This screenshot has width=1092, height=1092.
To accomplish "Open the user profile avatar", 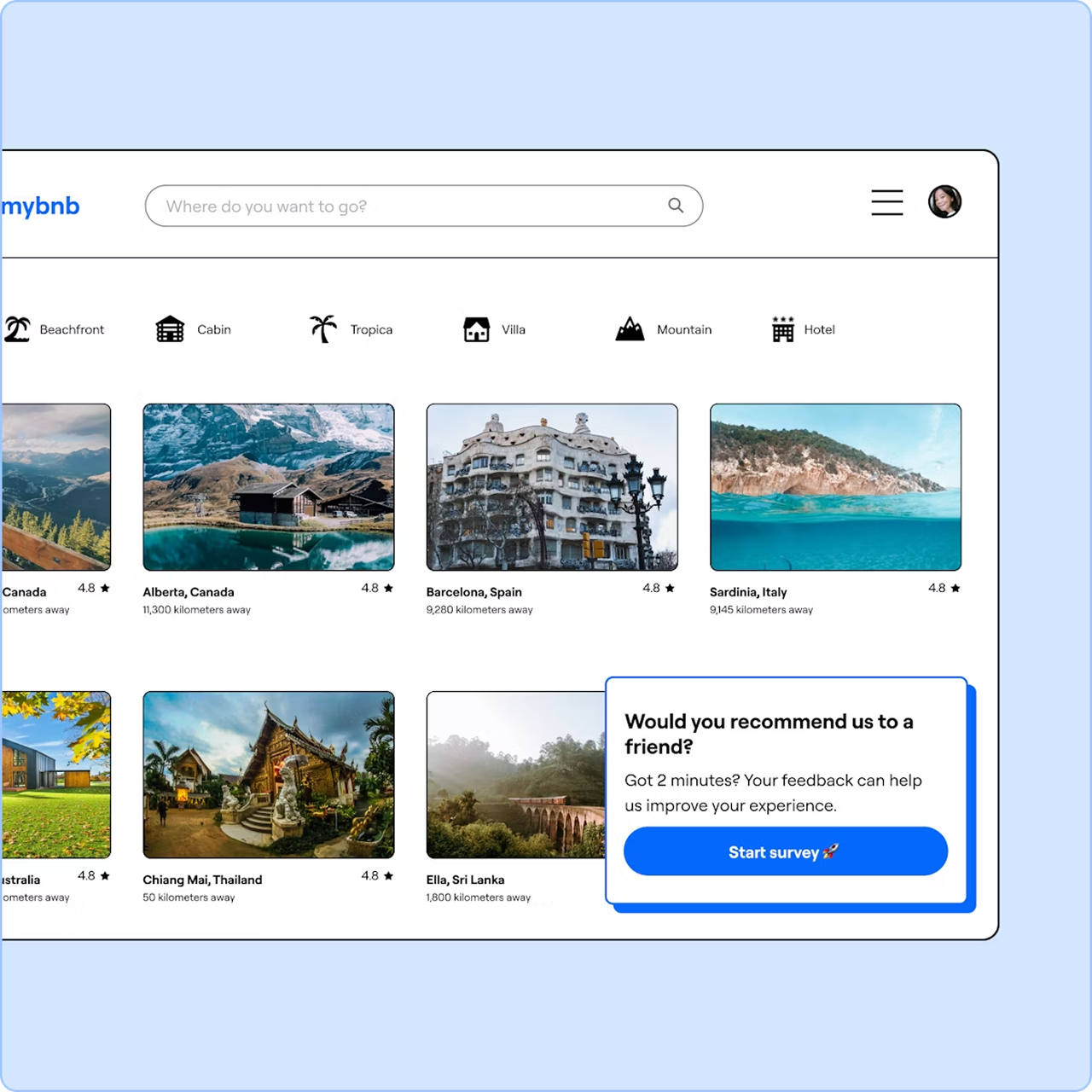I will pyautogui.click(x=944, y=202).
